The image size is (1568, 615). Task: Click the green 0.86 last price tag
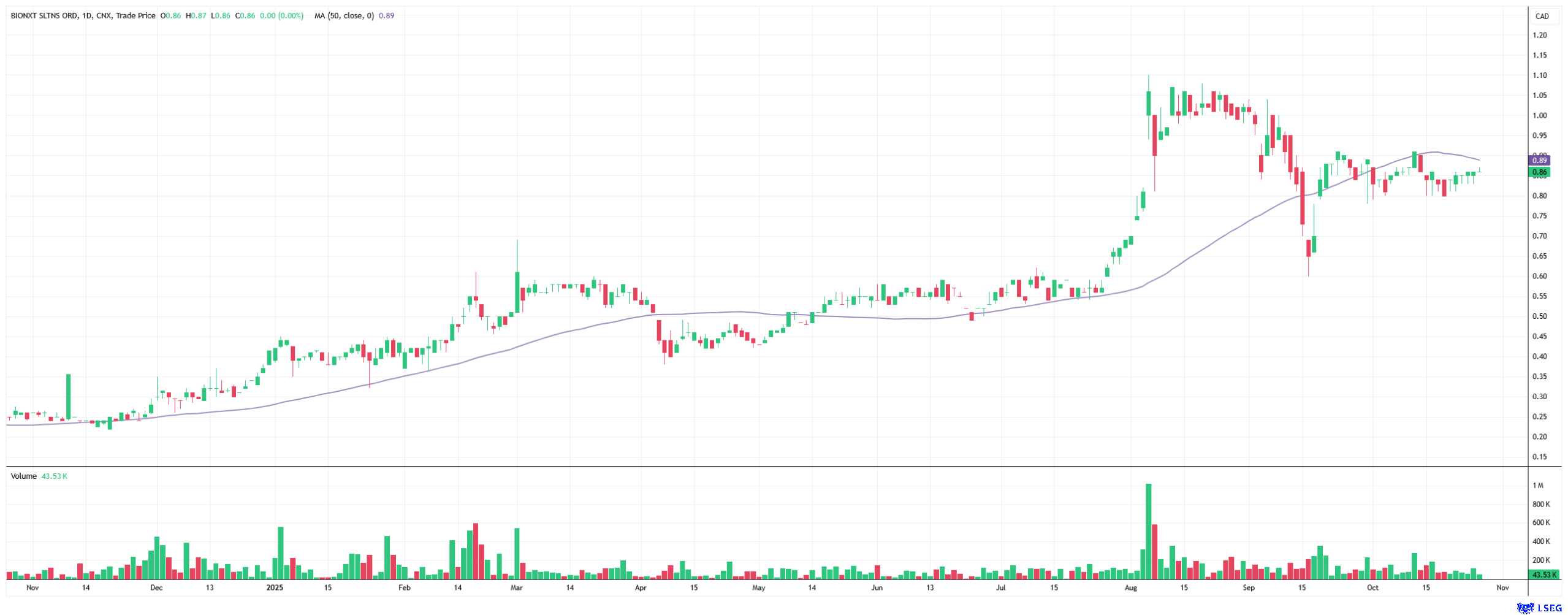[x=1539, y=173]
